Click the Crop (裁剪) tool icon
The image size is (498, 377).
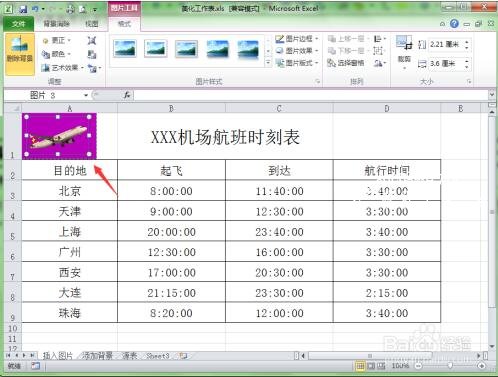click(x=404, y=43)
